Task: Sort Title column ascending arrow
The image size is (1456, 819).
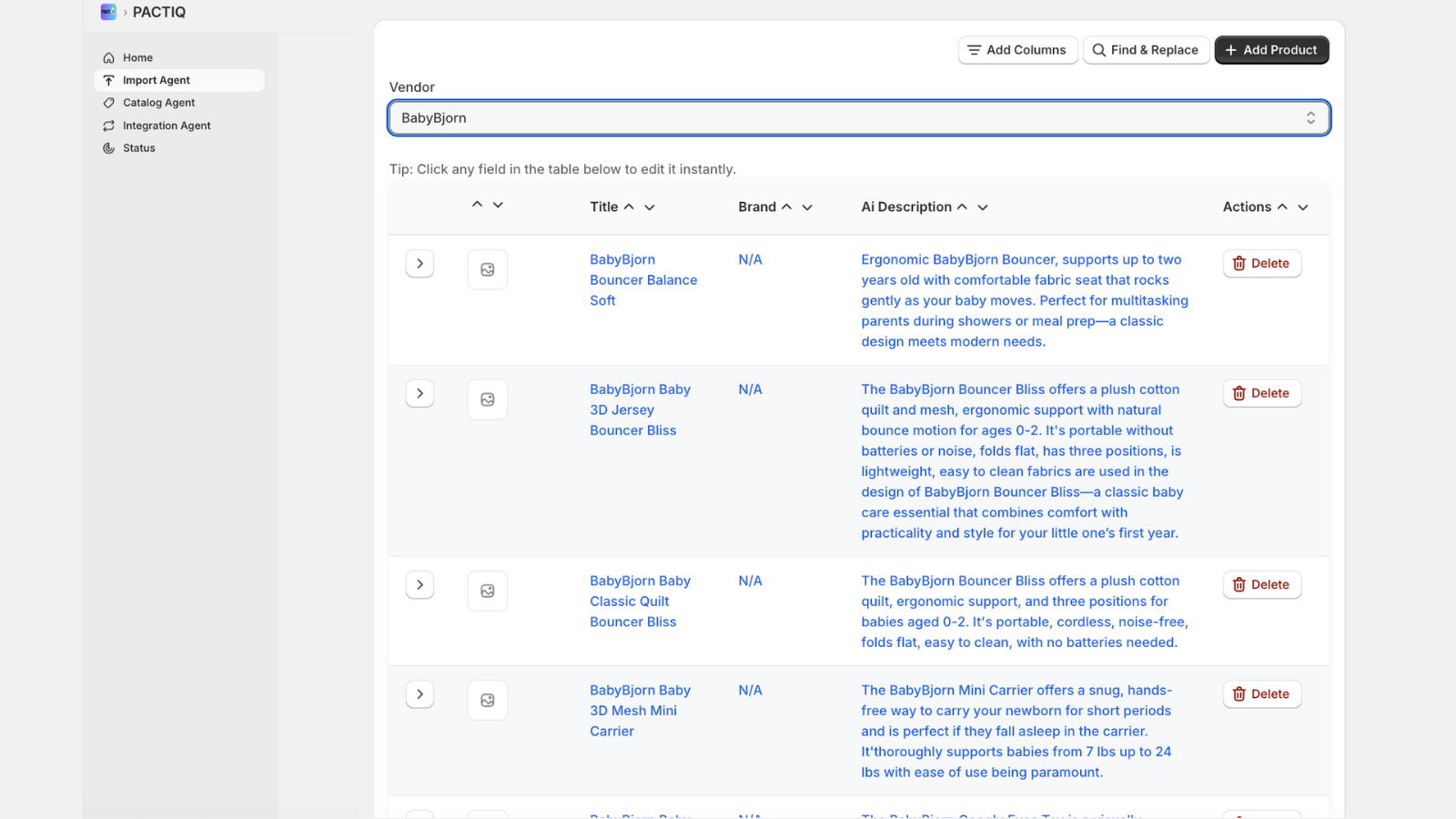Action: (x=629, y=207)
